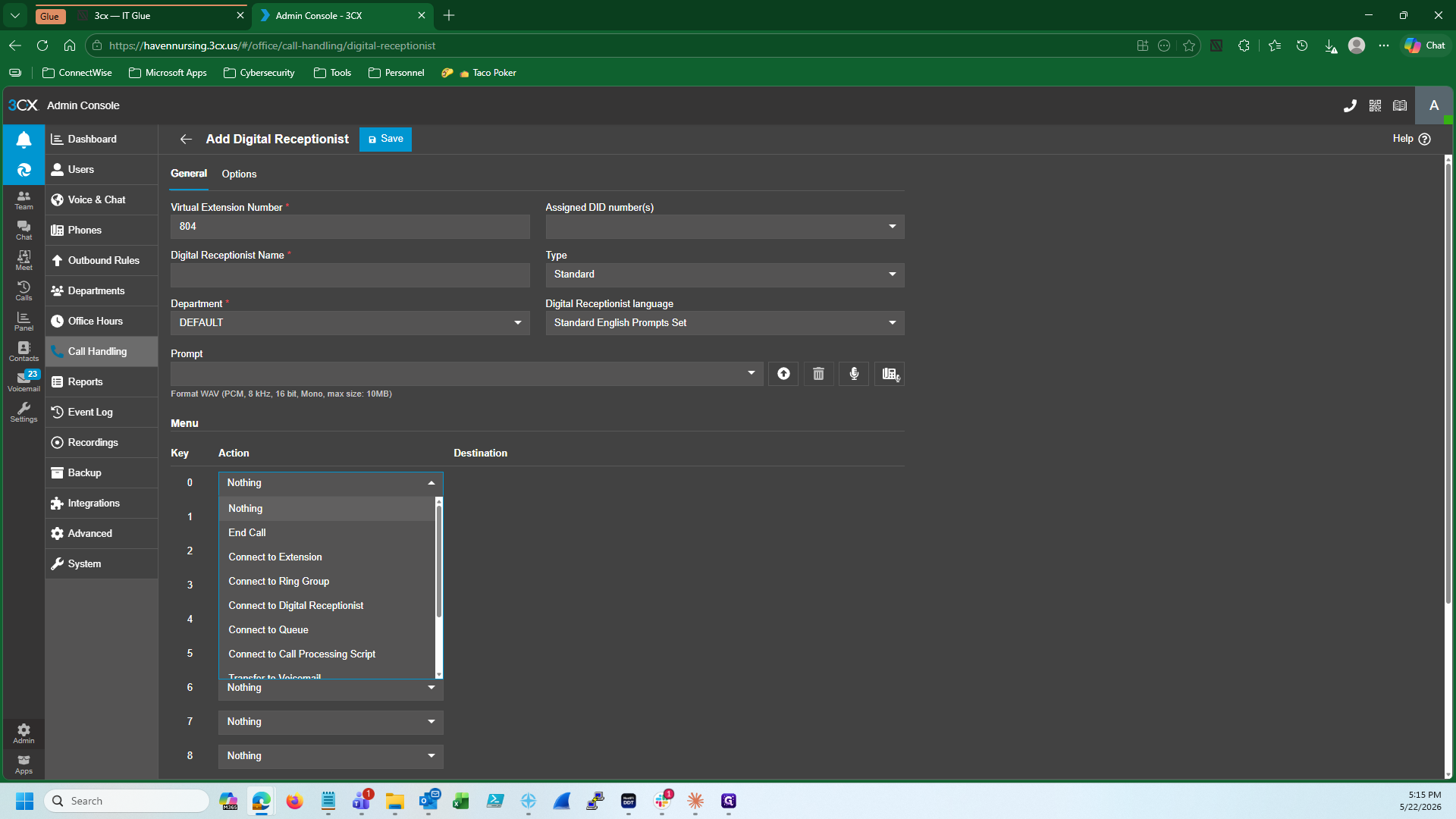The height and width of the screenshot is (819, 1456).
Task: Click the Windows Start button
Action: point(24,801)
